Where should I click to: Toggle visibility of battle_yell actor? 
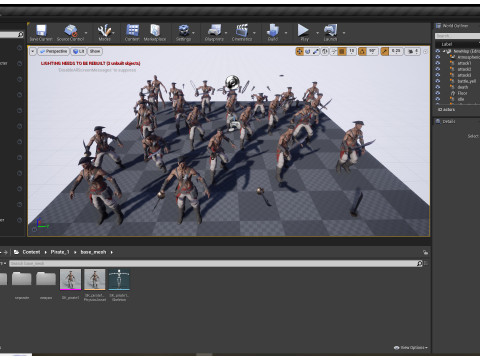[438, 81]
